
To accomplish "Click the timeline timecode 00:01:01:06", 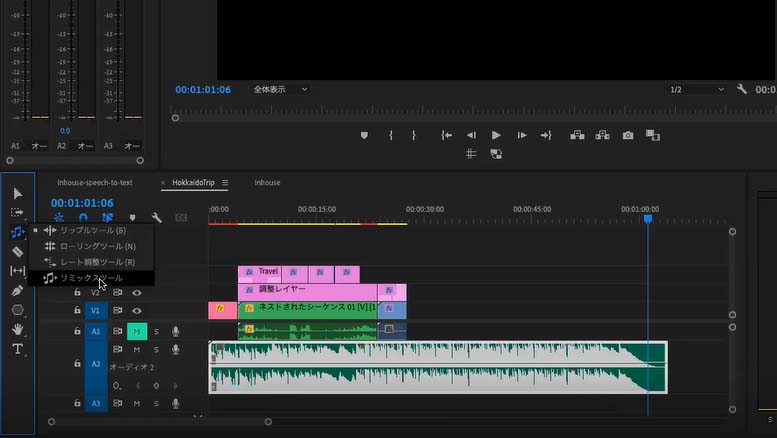I will click(x=82, y=203).
